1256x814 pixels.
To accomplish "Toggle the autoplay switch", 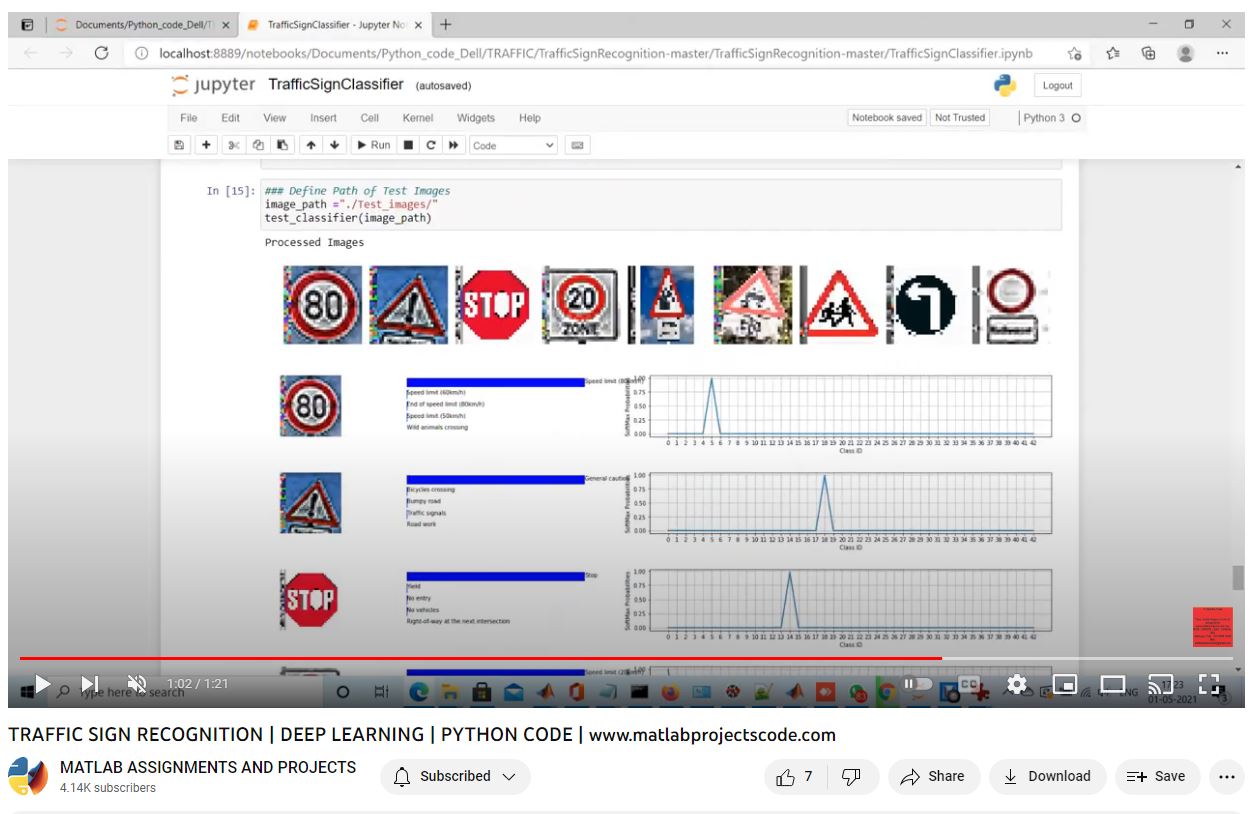I will [x=917, y=684].
